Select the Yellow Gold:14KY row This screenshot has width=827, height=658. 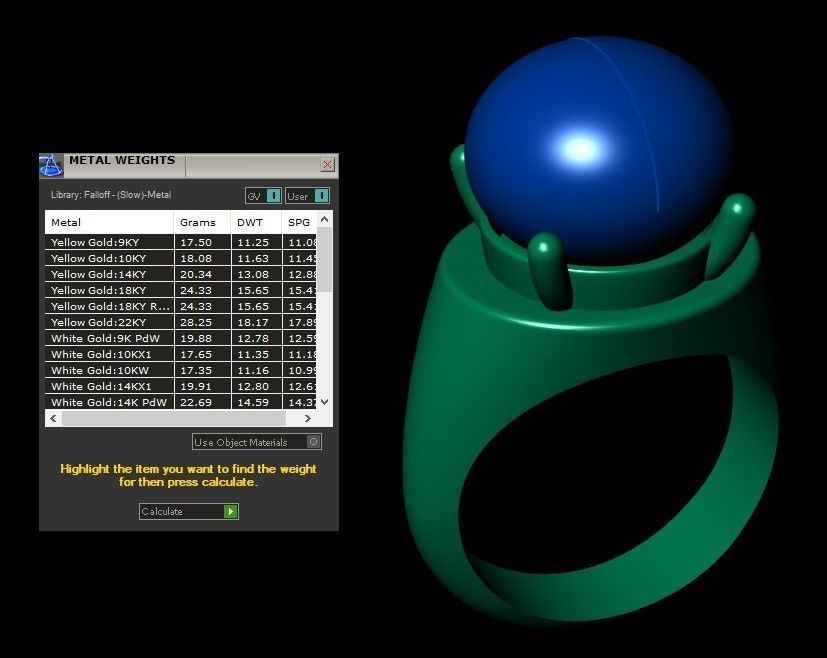point(181,274)
